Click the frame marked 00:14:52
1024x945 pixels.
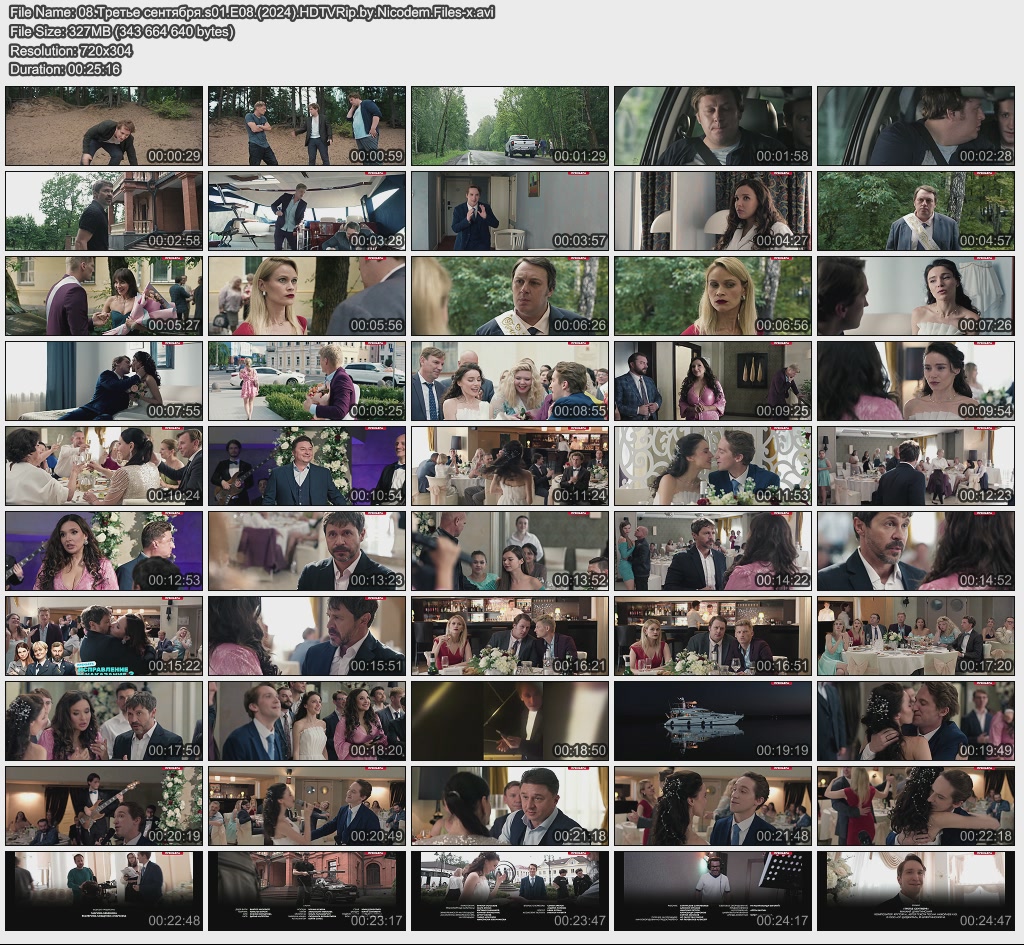tap(916, 551)
